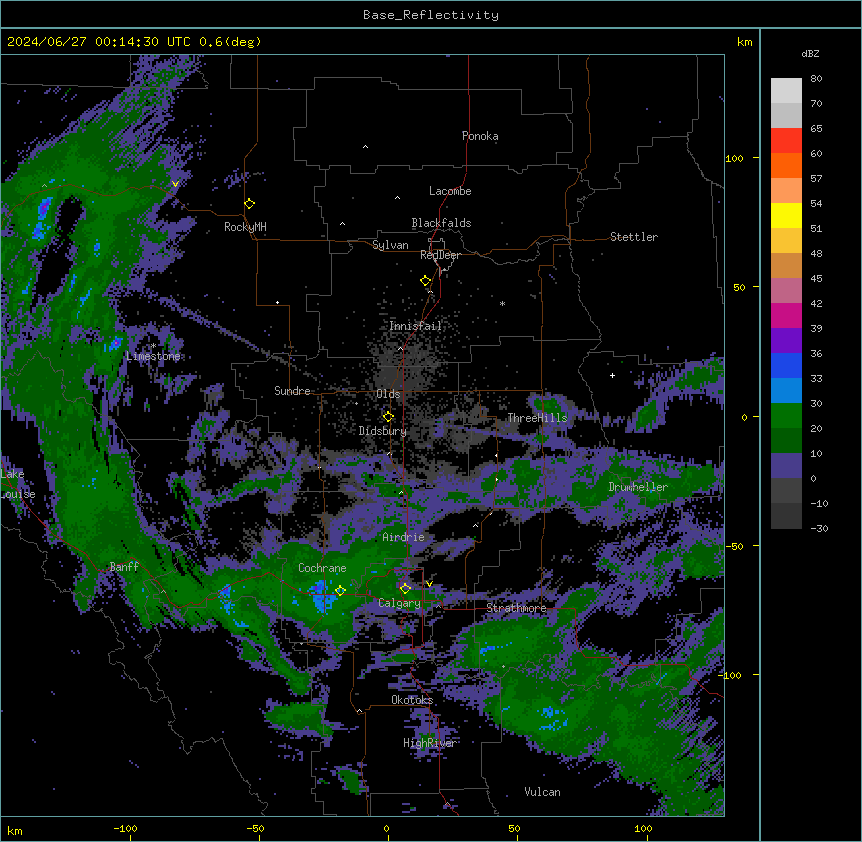Click the -50 tick on the right axis
The image size is (862, 842).
[x=734, y=546]
